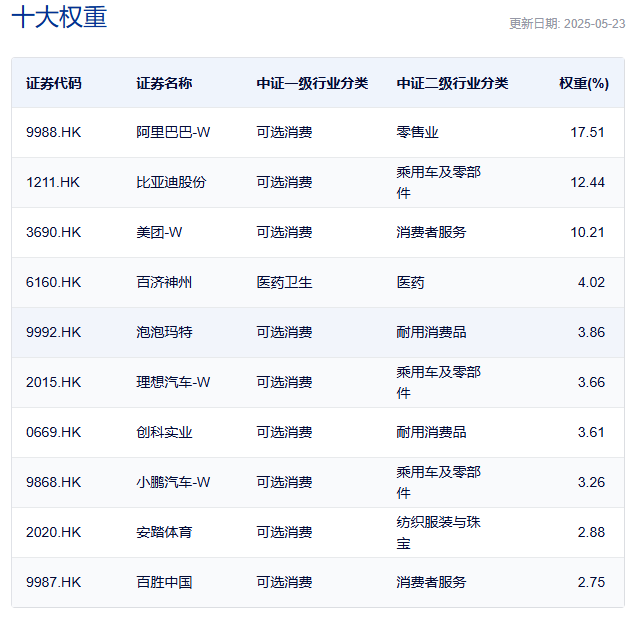Select the 医药卫生 industry cell

pyautogui.click(x=284, y=282)
